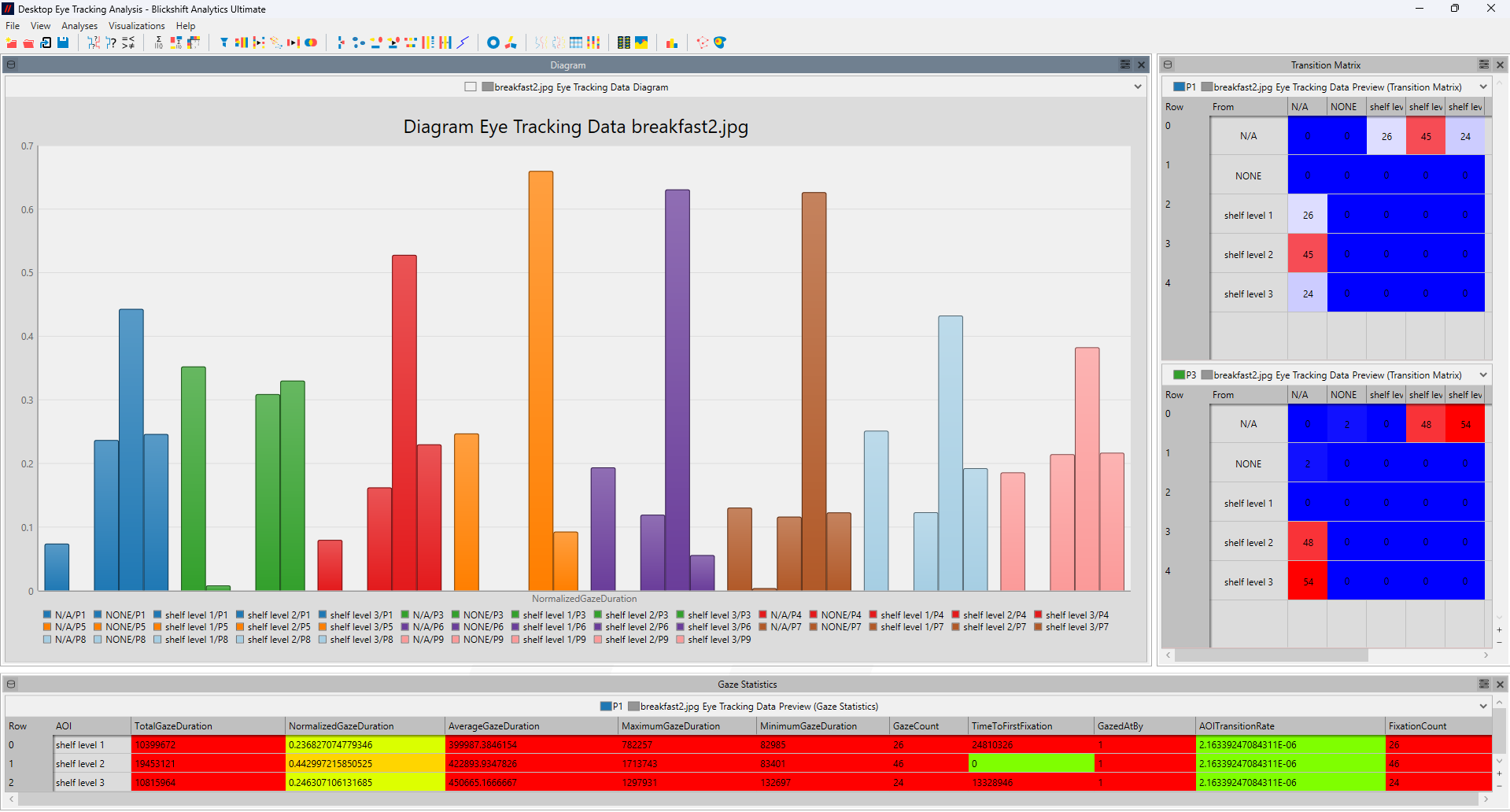Viewport: 1510px width, 812px height.
Task: Click the TimeToFirstFixation column header
Action: coord(1011,726)
